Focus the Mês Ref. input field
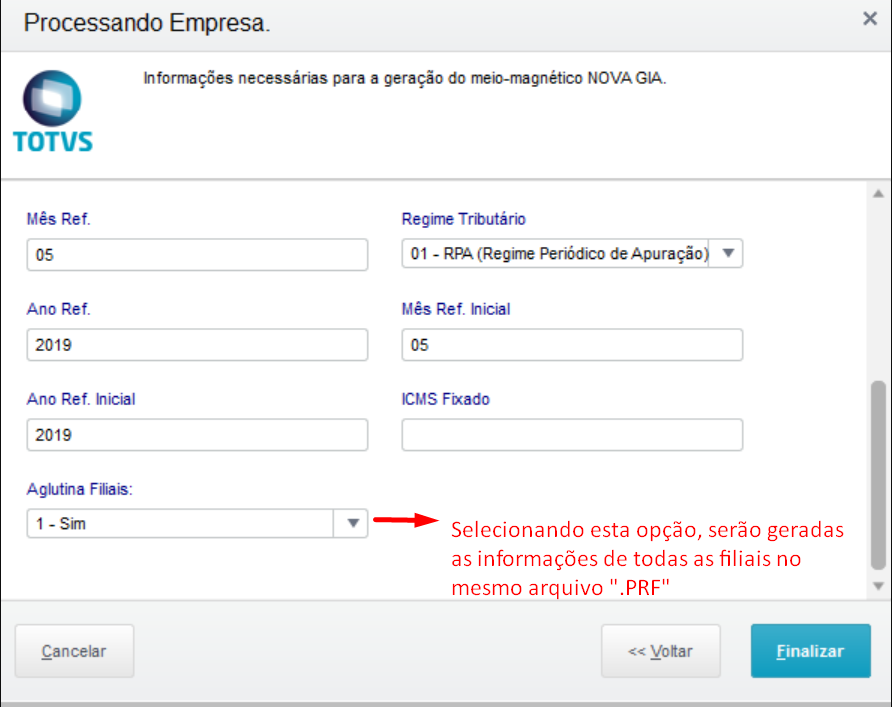Image resolution: width=892 pixels, height=707 pixels. [x=197, y=255]
